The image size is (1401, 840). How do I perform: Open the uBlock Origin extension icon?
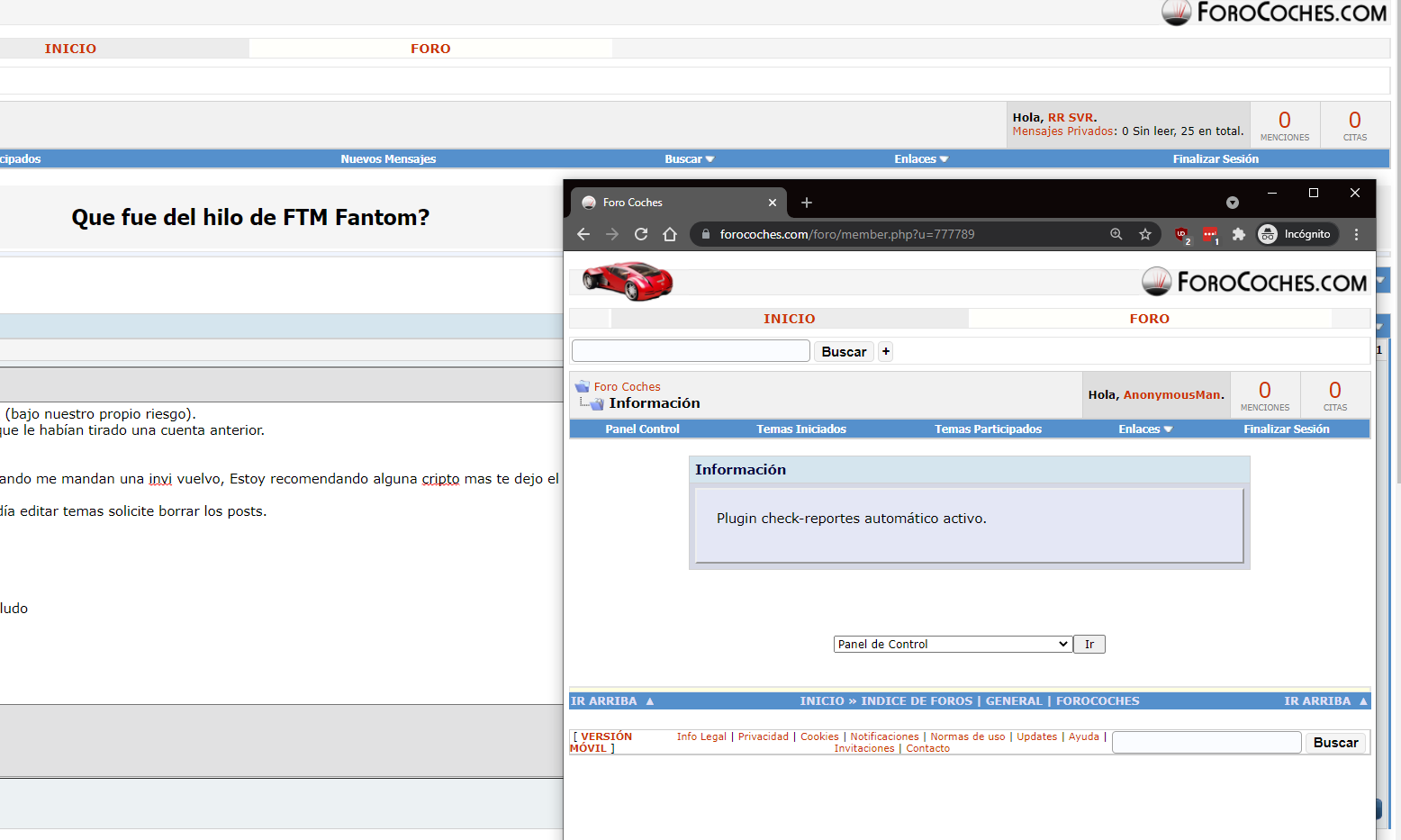[1182, 234]
